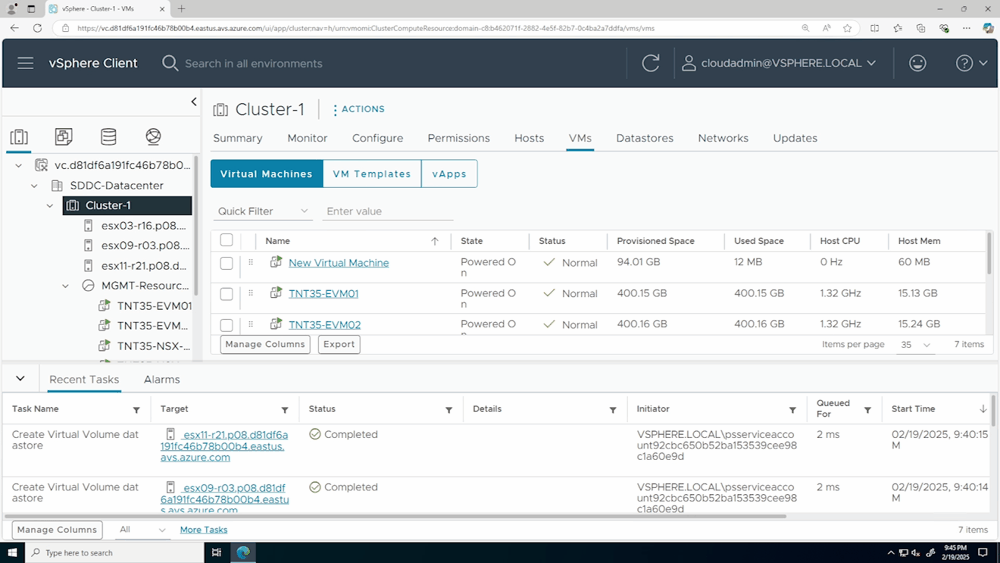Open Windows Start menu
This screenshot has height=563, width=1000.
click(12, 553)
